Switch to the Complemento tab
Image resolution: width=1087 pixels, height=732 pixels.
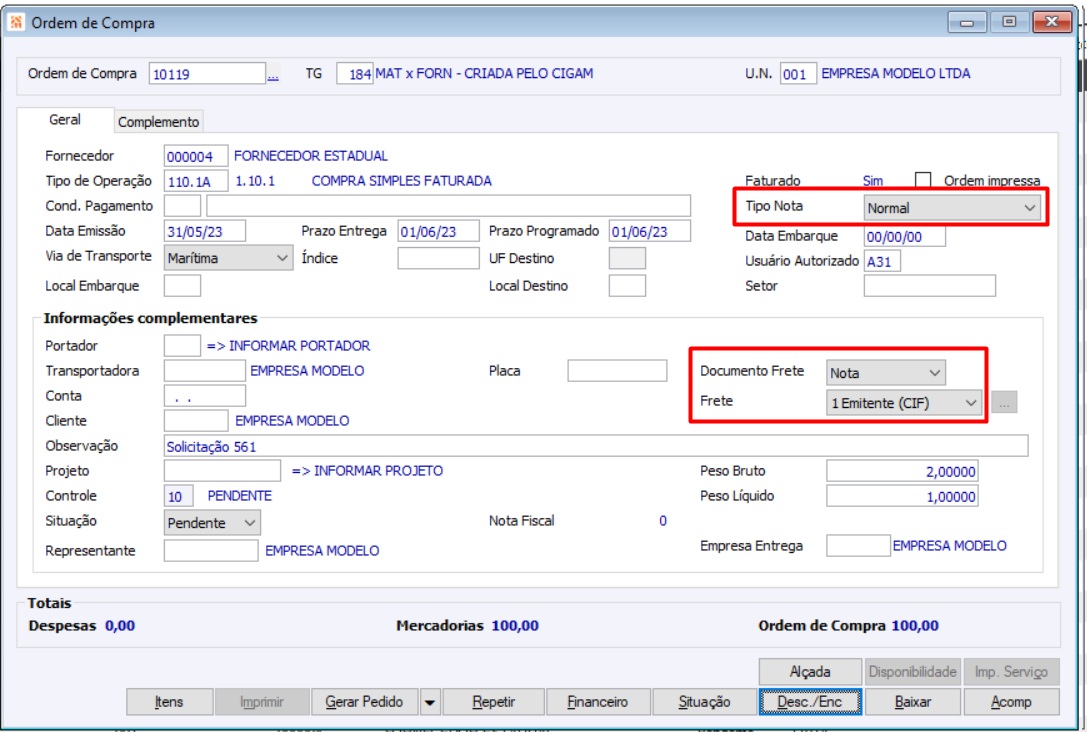[x=158, y=122]
